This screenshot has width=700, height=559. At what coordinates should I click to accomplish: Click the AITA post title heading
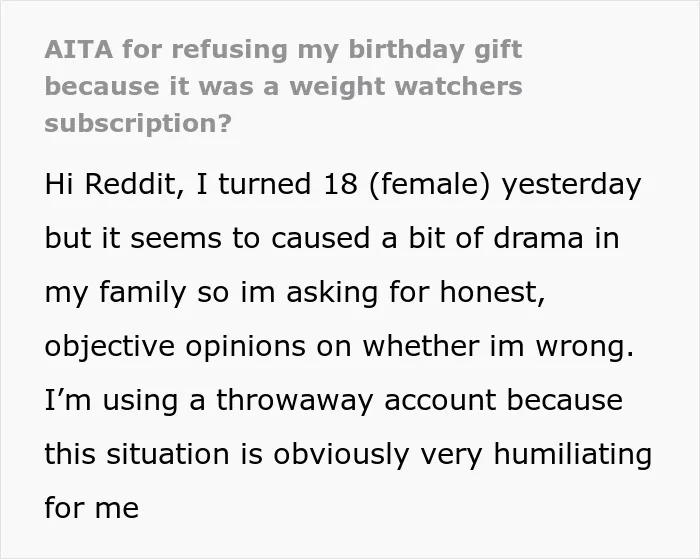[283, 86]
